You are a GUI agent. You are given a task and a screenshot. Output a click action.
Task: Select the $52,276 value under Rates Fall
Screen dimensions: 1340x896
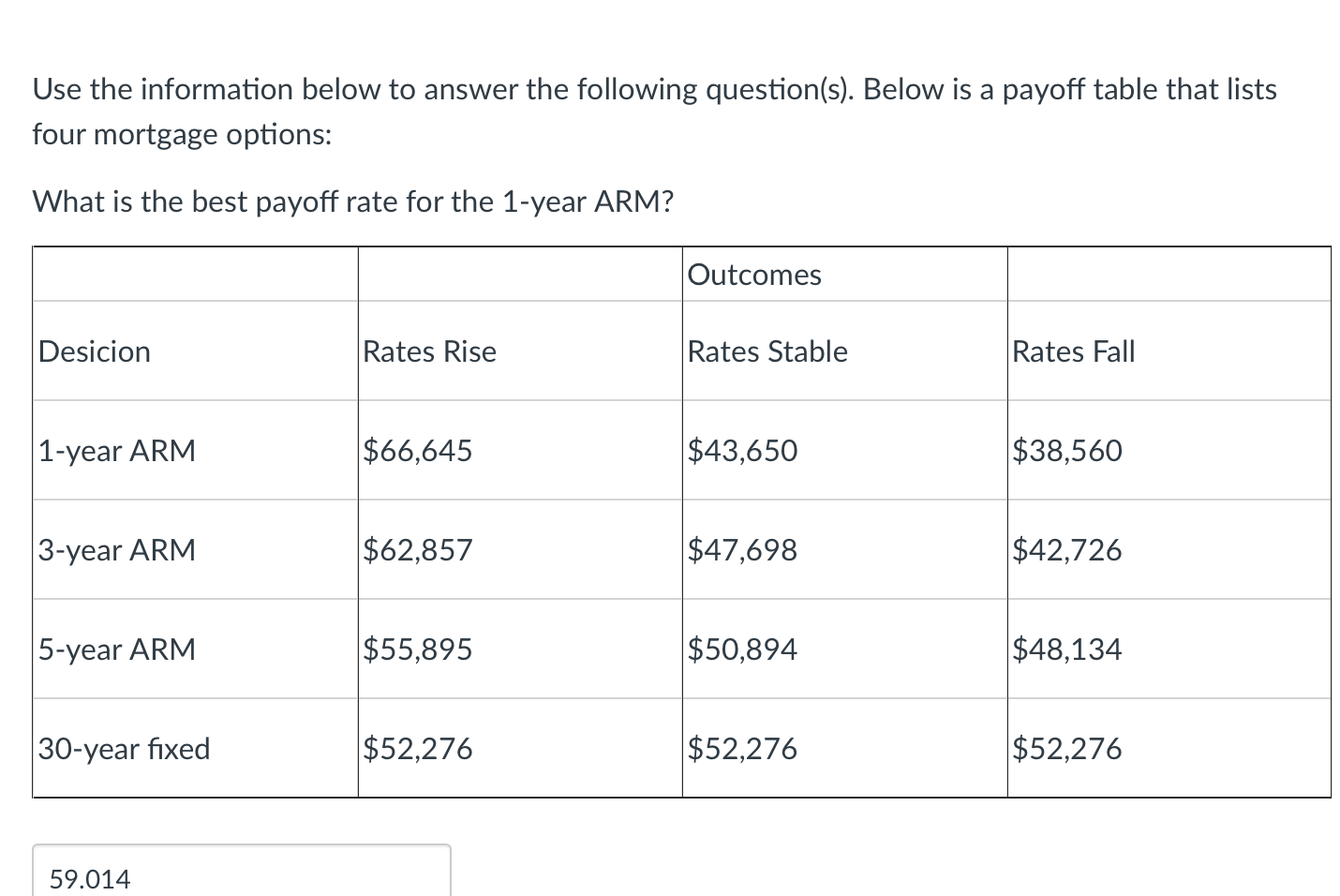(1067, 748)
